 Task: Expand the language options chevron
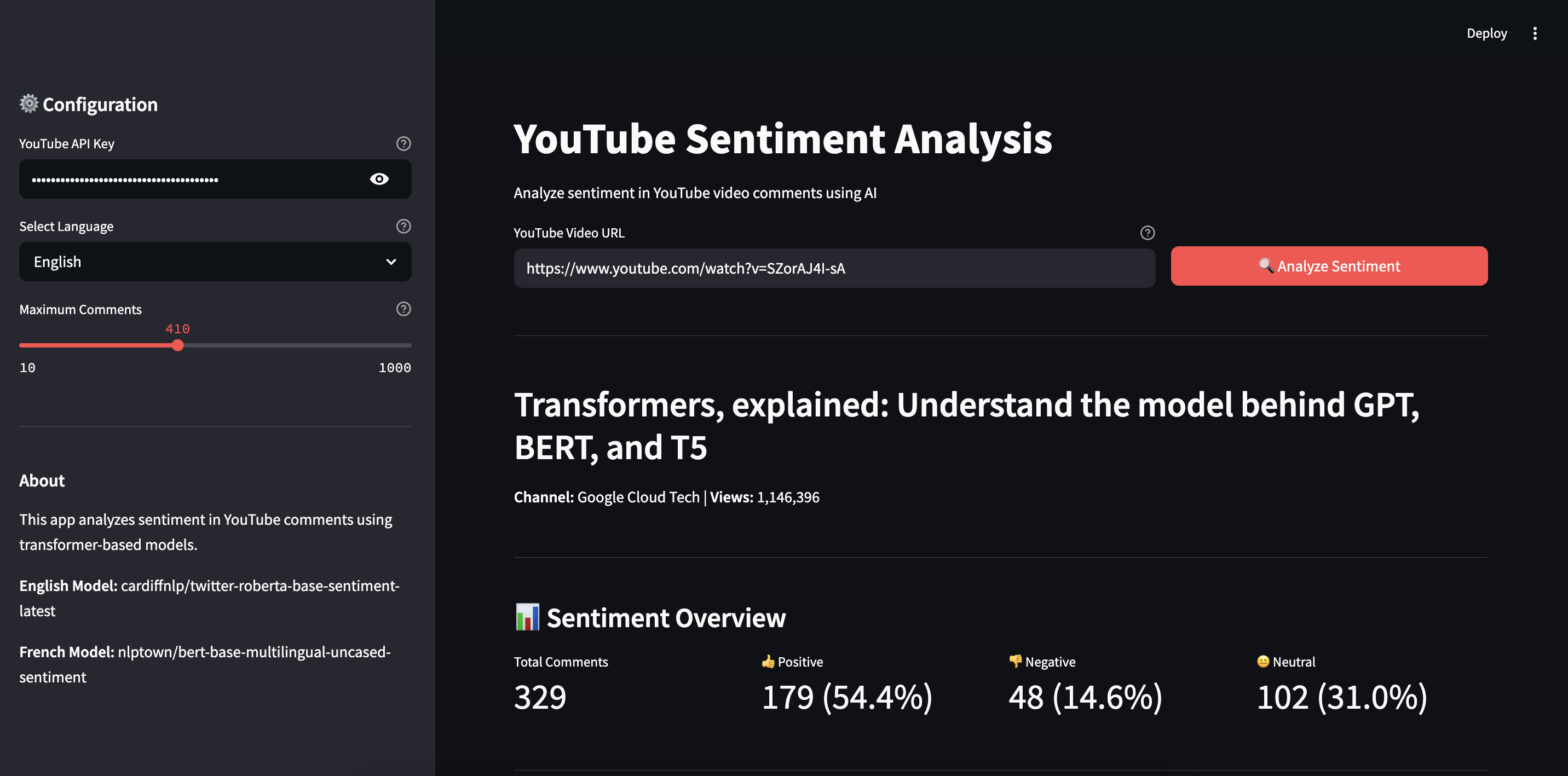[390, 262]
